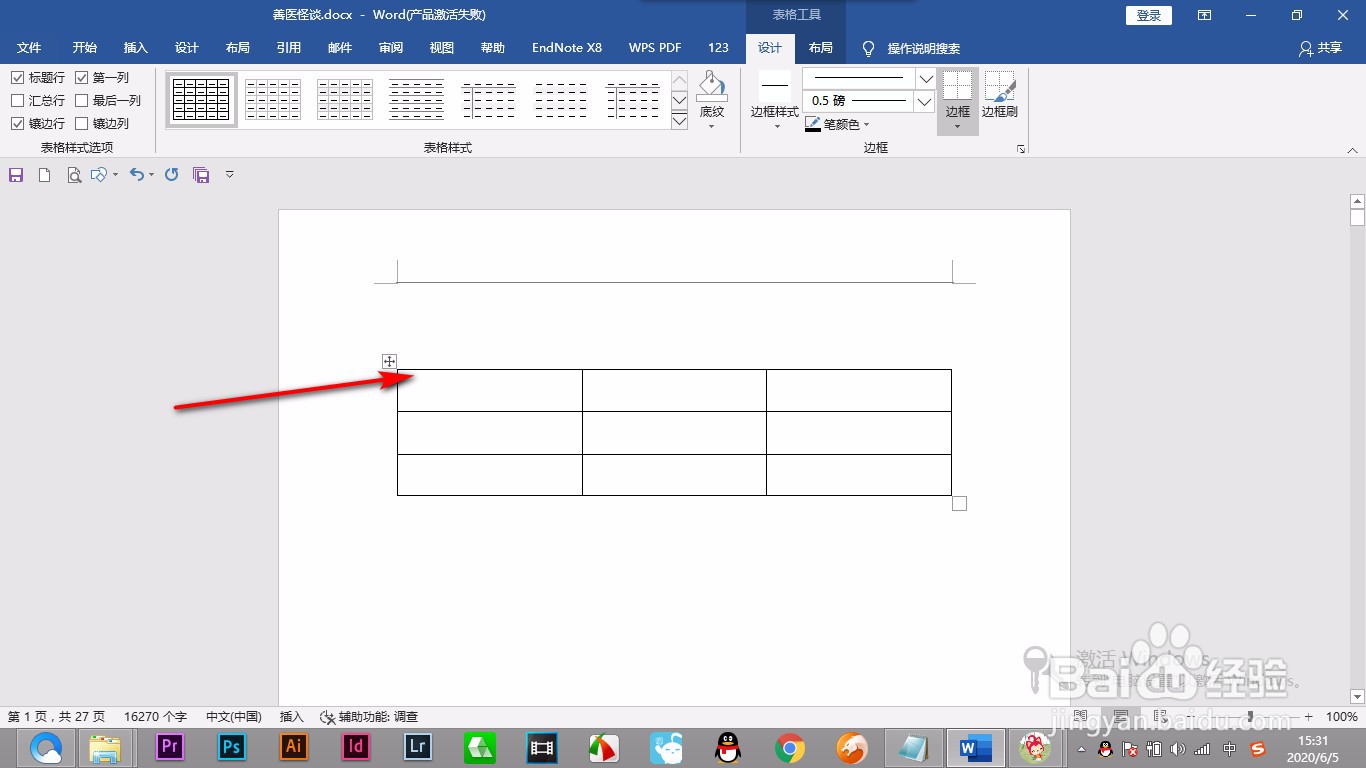Image resolution: width=1366 pixels, height=768 pixels.
Task: Click the Save icon in quick access toolbar
Action: click(x=16, y=175)
